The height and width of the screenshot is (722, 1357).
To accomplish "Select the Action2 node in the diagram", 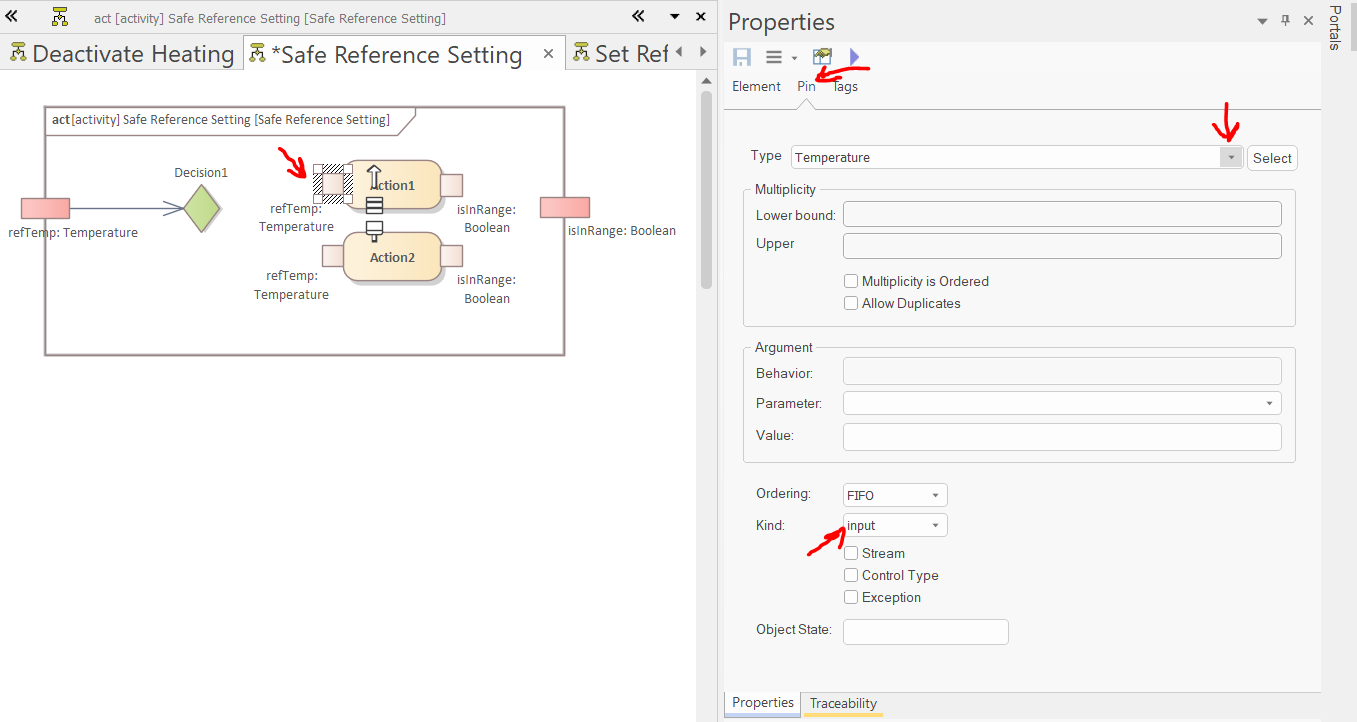I will tap(392, 257).
